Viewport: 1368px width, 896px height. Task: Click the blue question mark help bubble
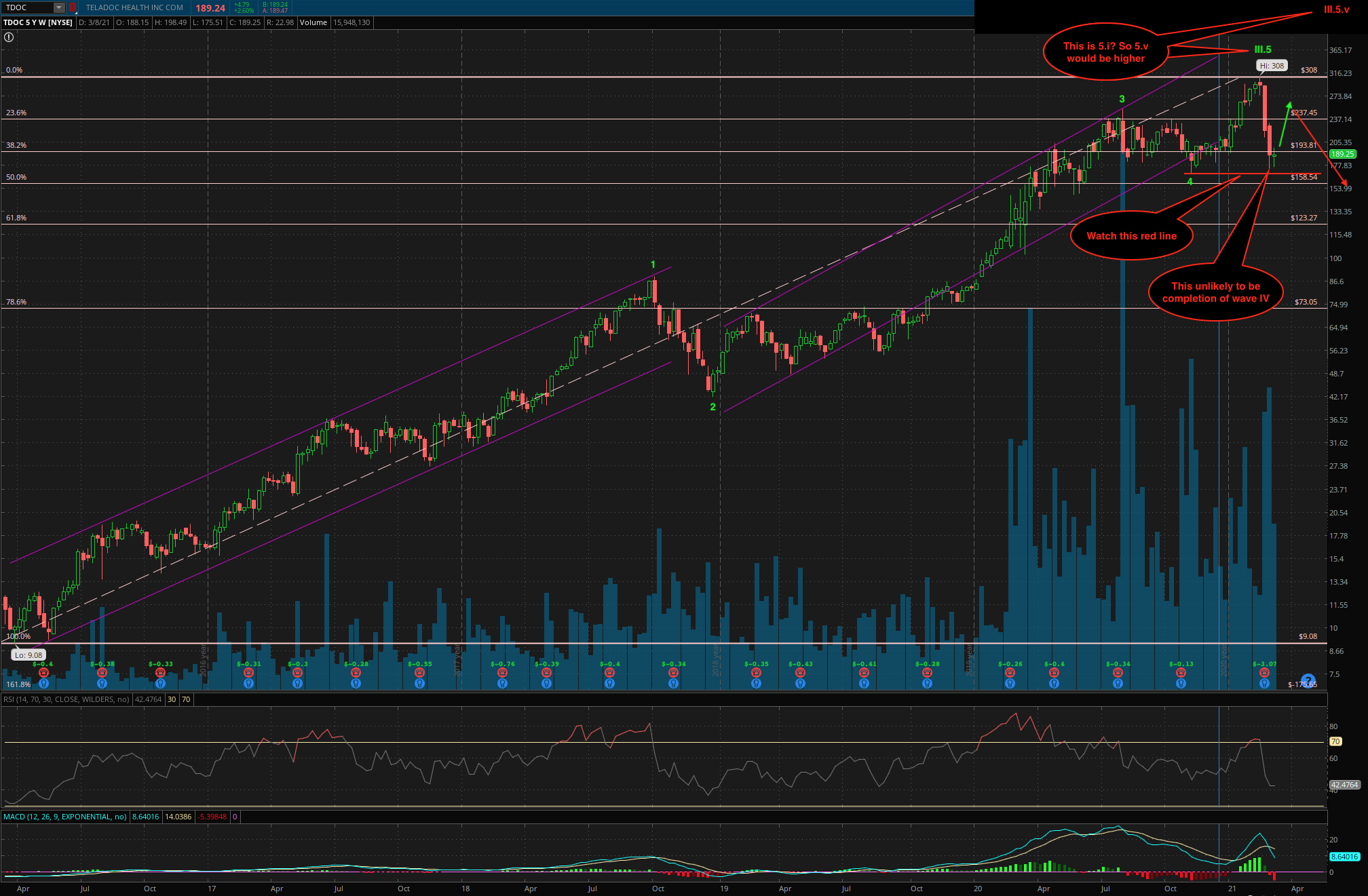coord(1308,680)
